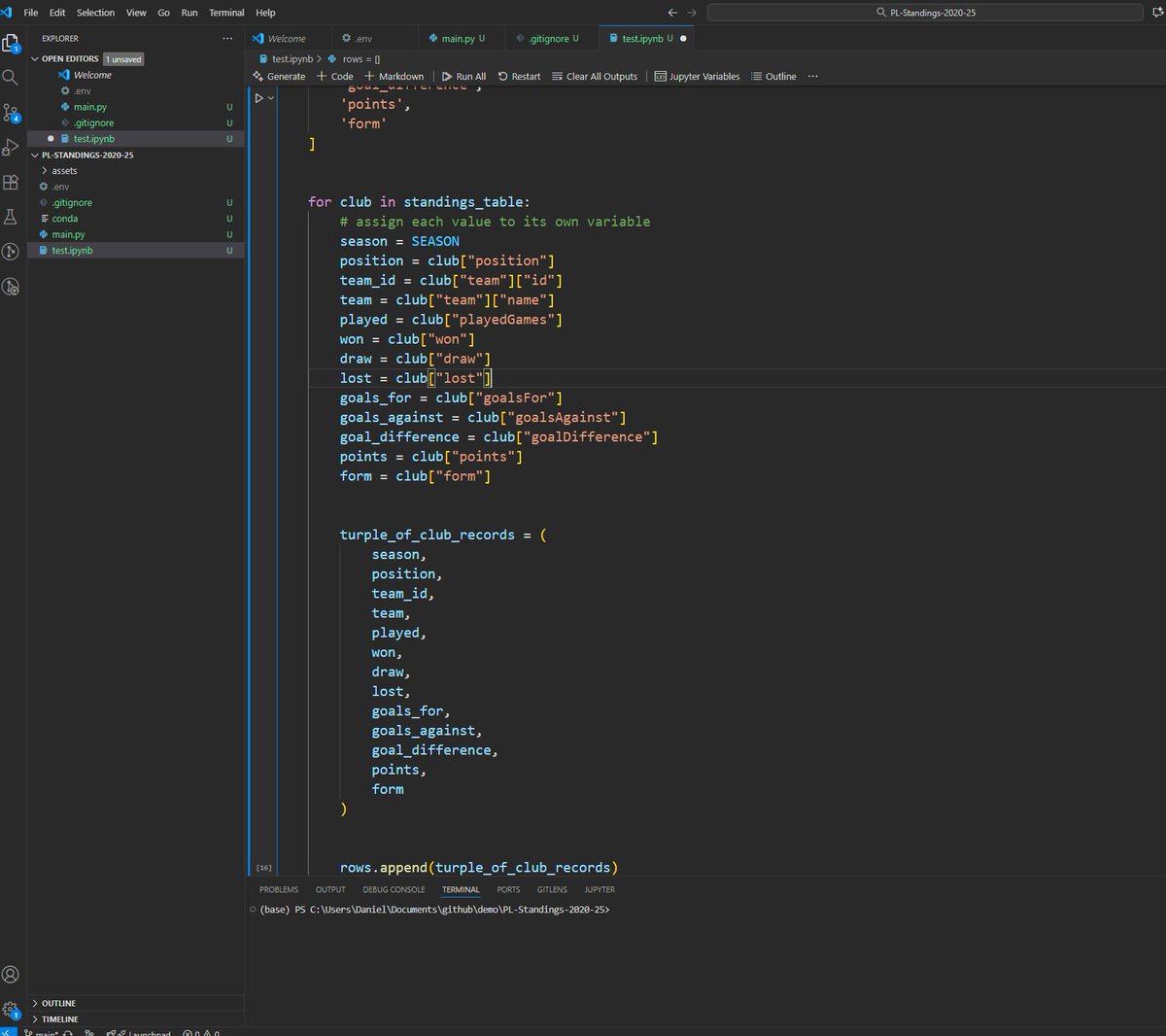This screenshot has height=1036, width=1166.
Task: Click Generate in notebook toolbar
Action: pyautogui.click(x=279, y=77)
